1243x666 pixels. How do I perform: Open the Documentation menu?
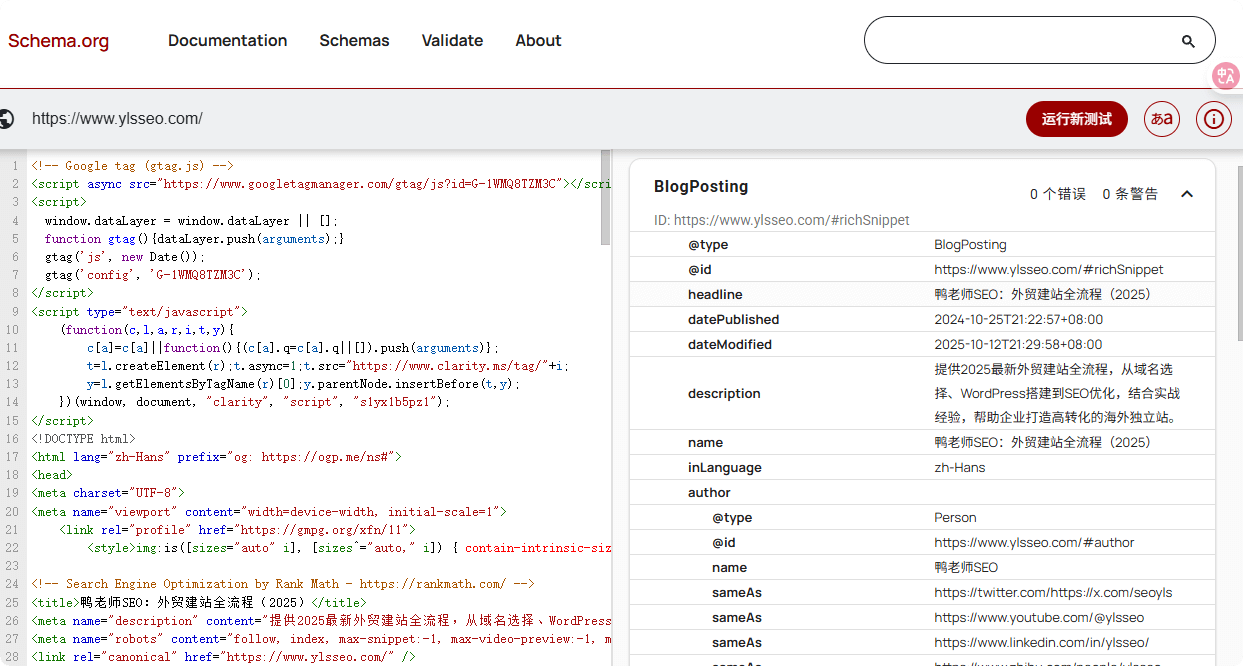coord(227,41)
